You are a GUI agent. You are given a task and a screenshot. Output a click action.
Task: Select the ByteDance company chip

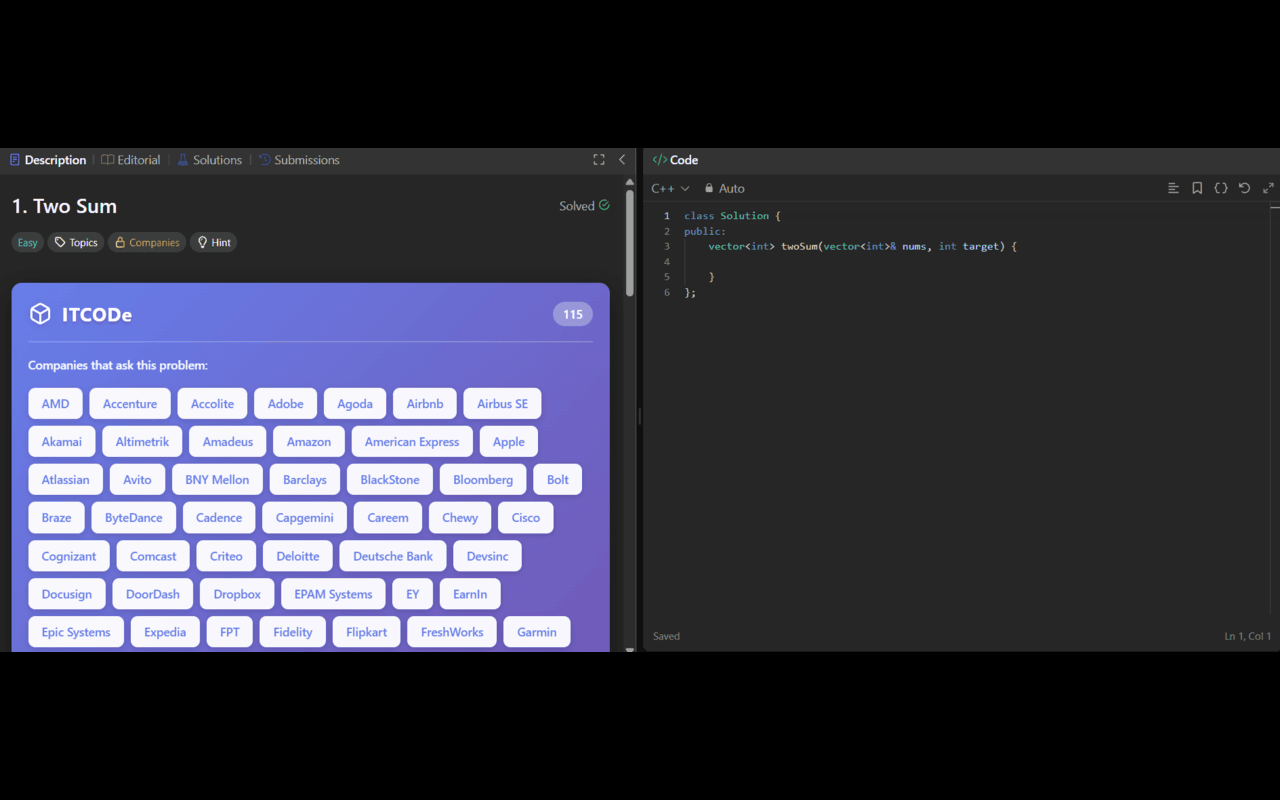point(134,518)
